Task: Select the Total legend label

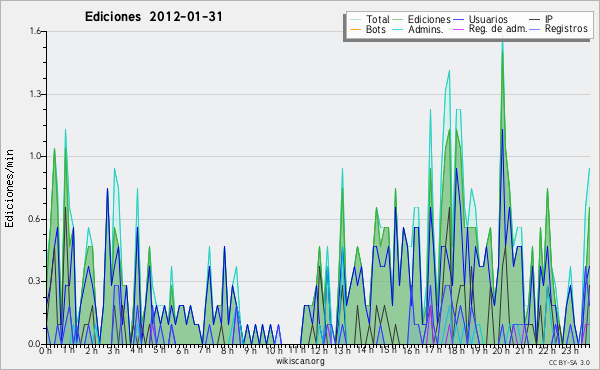Action: point(378,19)
